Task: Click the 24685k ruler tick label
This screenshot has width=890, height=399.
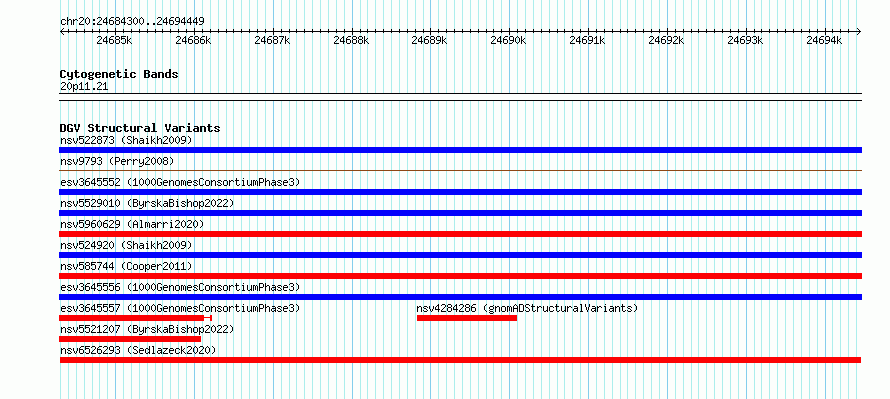Action: point(114,40)
